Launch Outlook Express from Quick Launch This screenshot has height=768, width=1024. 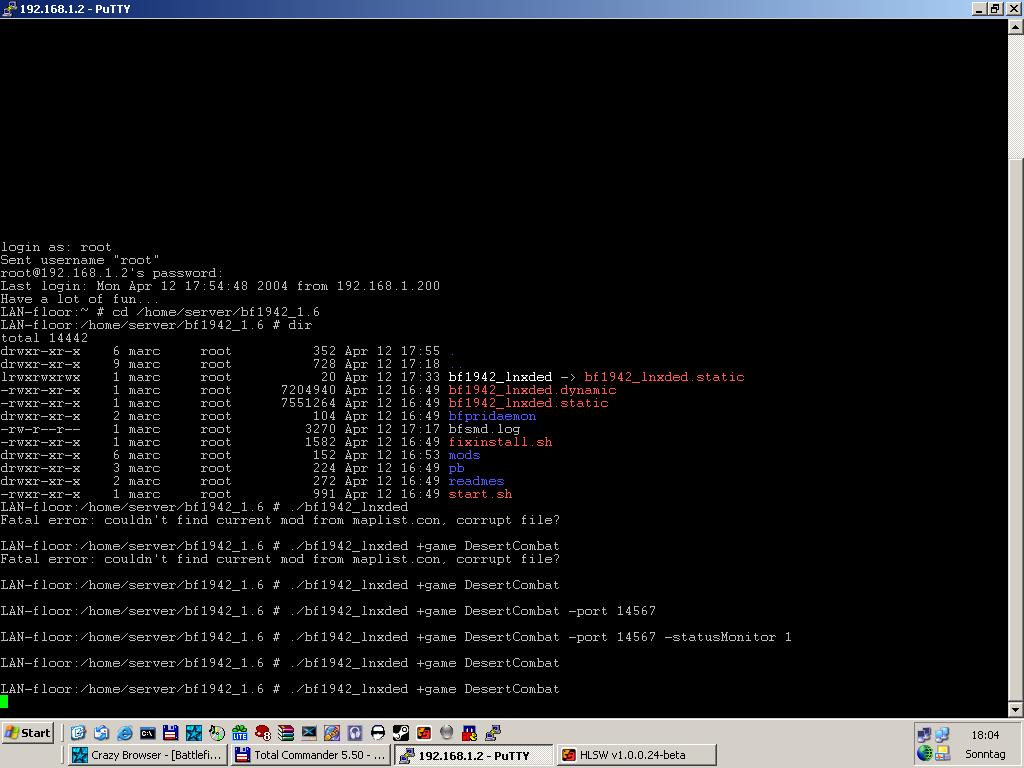coord(101,733)
